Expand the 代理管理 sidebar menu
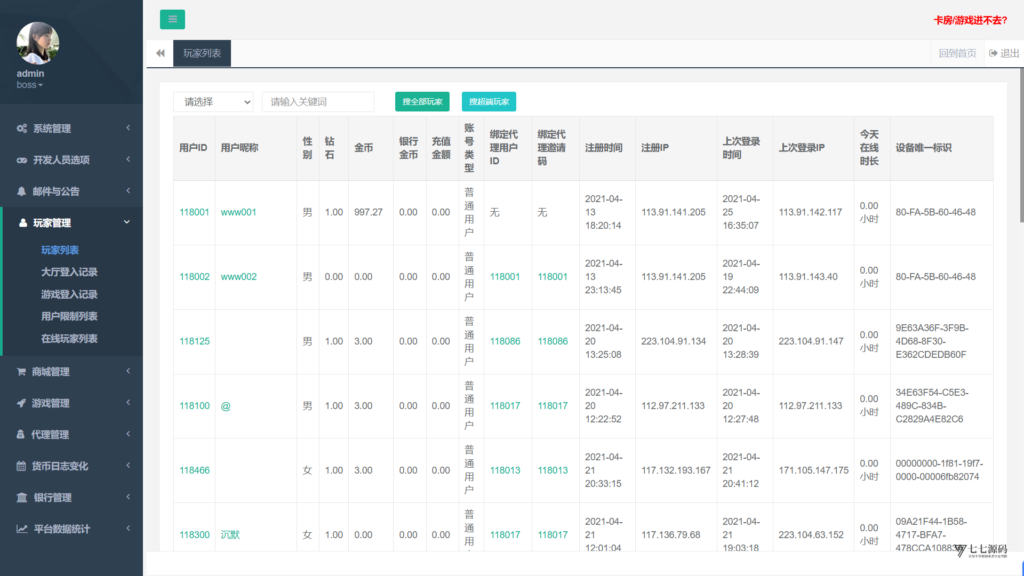1024x576 pixels. (x=72, y=434)
